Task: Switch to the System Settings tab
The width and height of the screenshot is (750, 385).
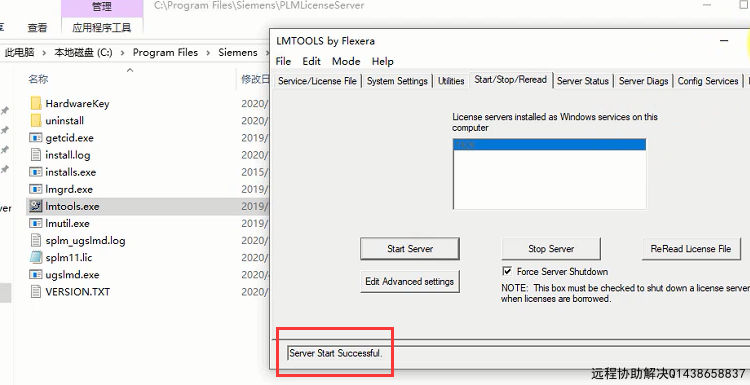Action: (x=397, y=81)
